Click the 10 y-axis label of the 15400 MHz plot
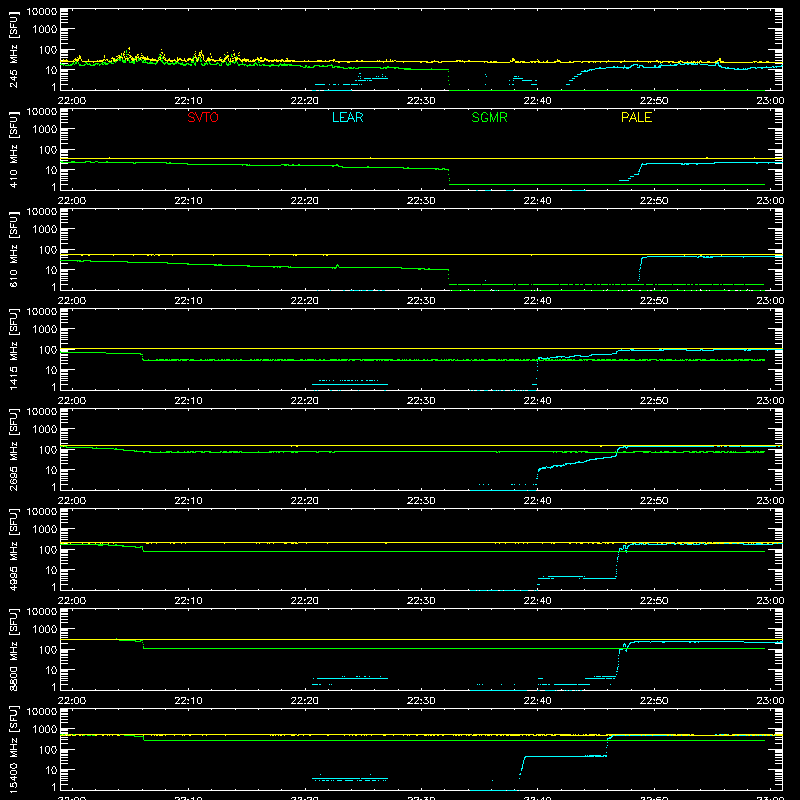 tap(51, 770)
